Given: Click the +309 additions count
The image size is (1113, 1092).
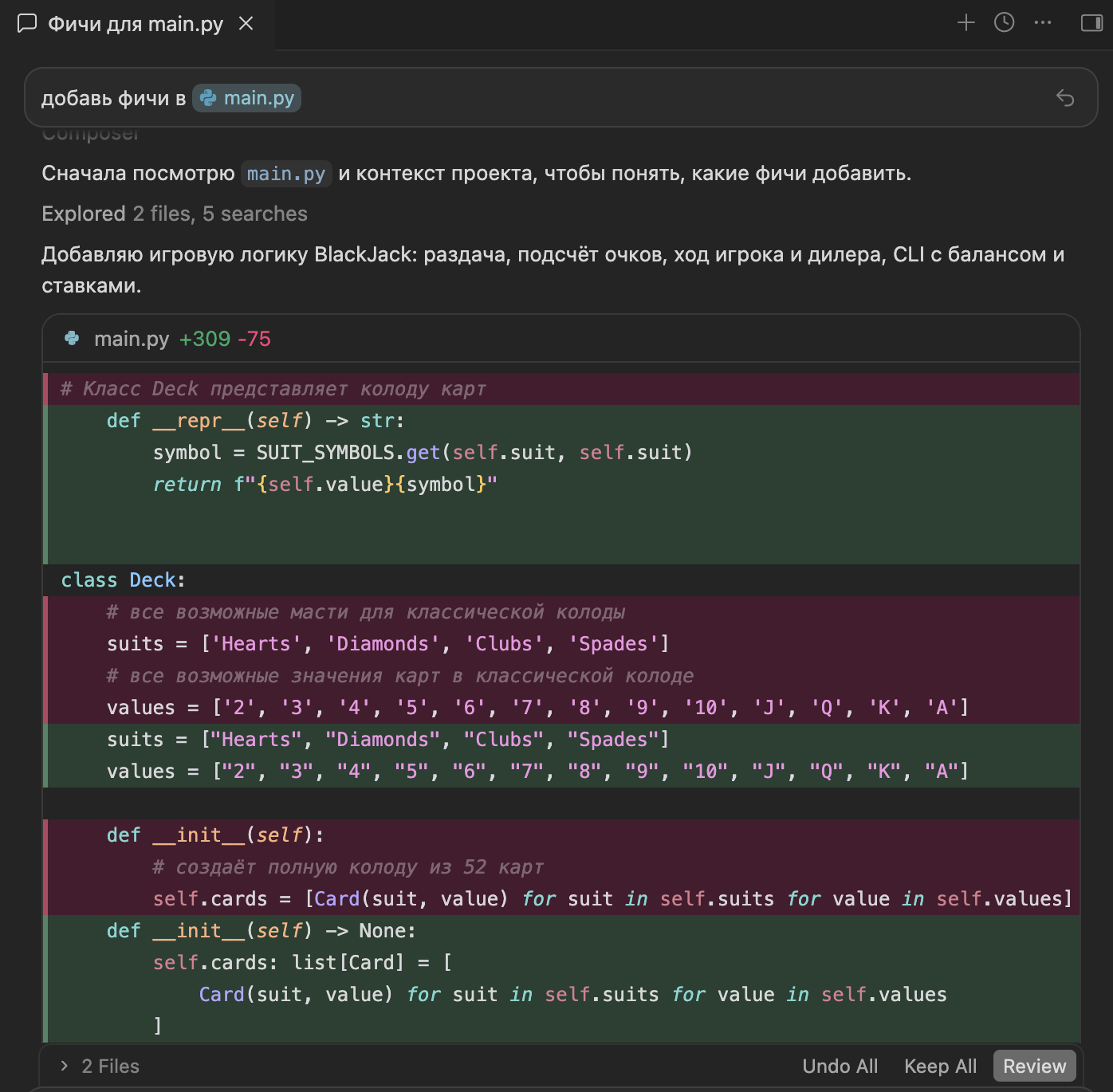Looking at the screenshot, I should pos(205,339).
